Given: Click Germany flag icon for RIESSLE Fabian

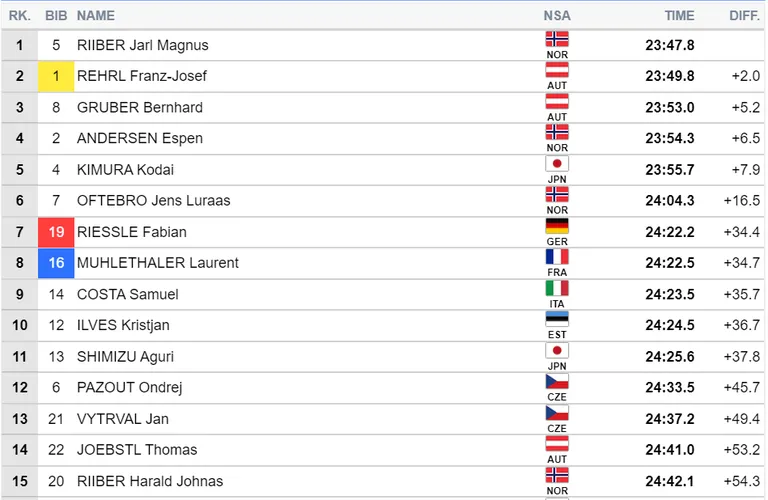Looking at the screenshot, I should (557, 226).
